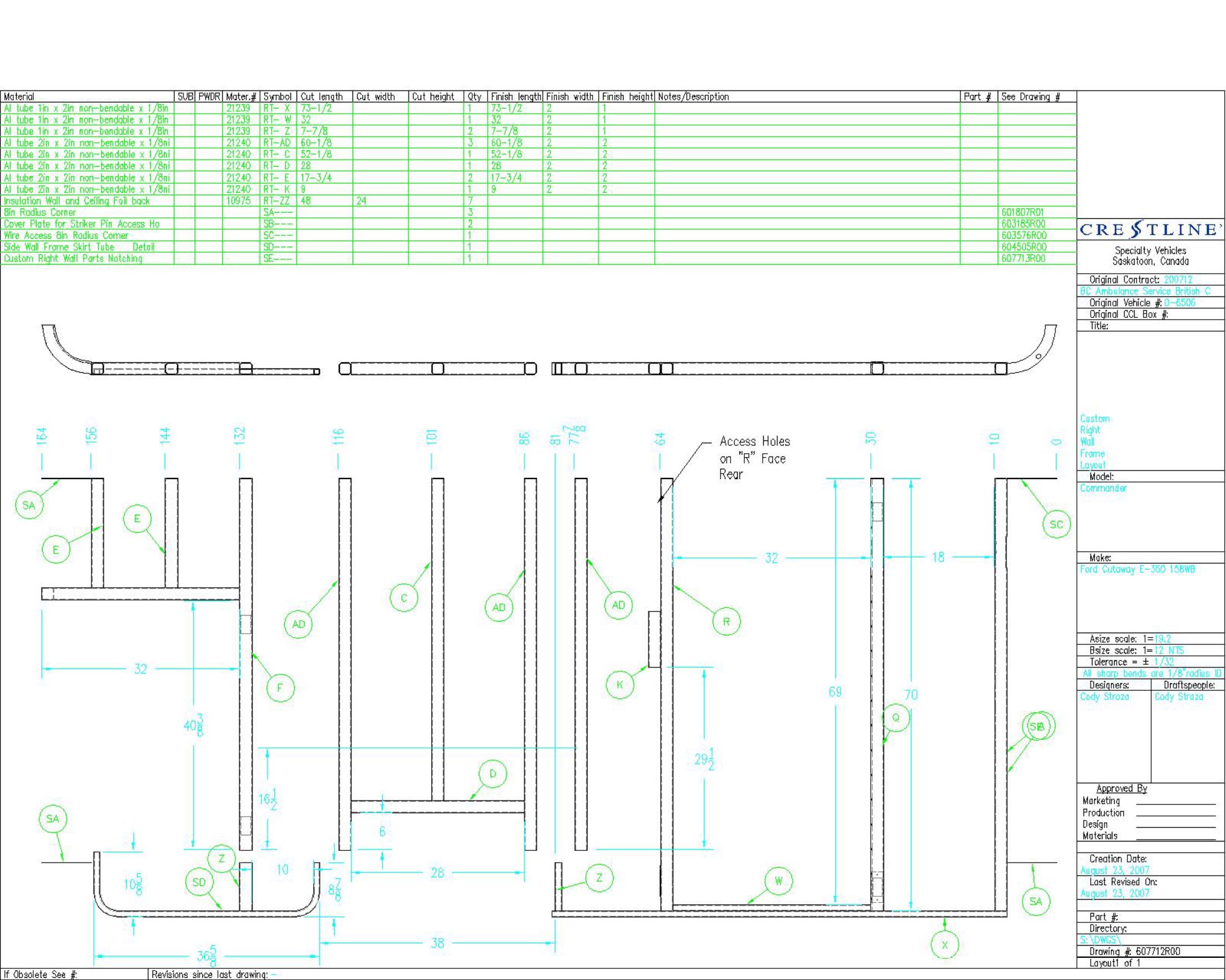Click 'Layout1 of 1' label
The image size is (1226, 980).
pyautogui.click(x=1115, y=963)
